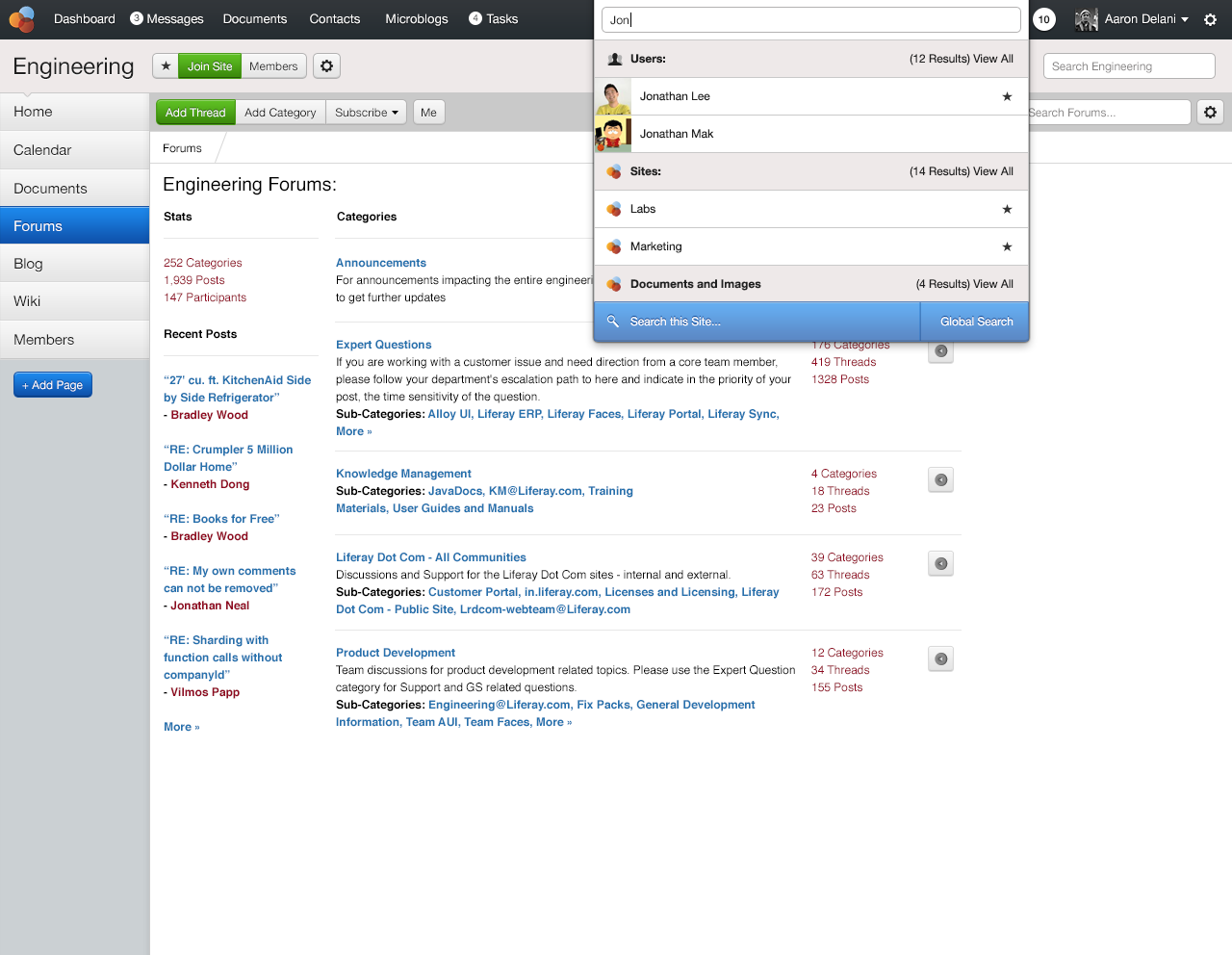Open the sidebar Members page

pos(75,340)
